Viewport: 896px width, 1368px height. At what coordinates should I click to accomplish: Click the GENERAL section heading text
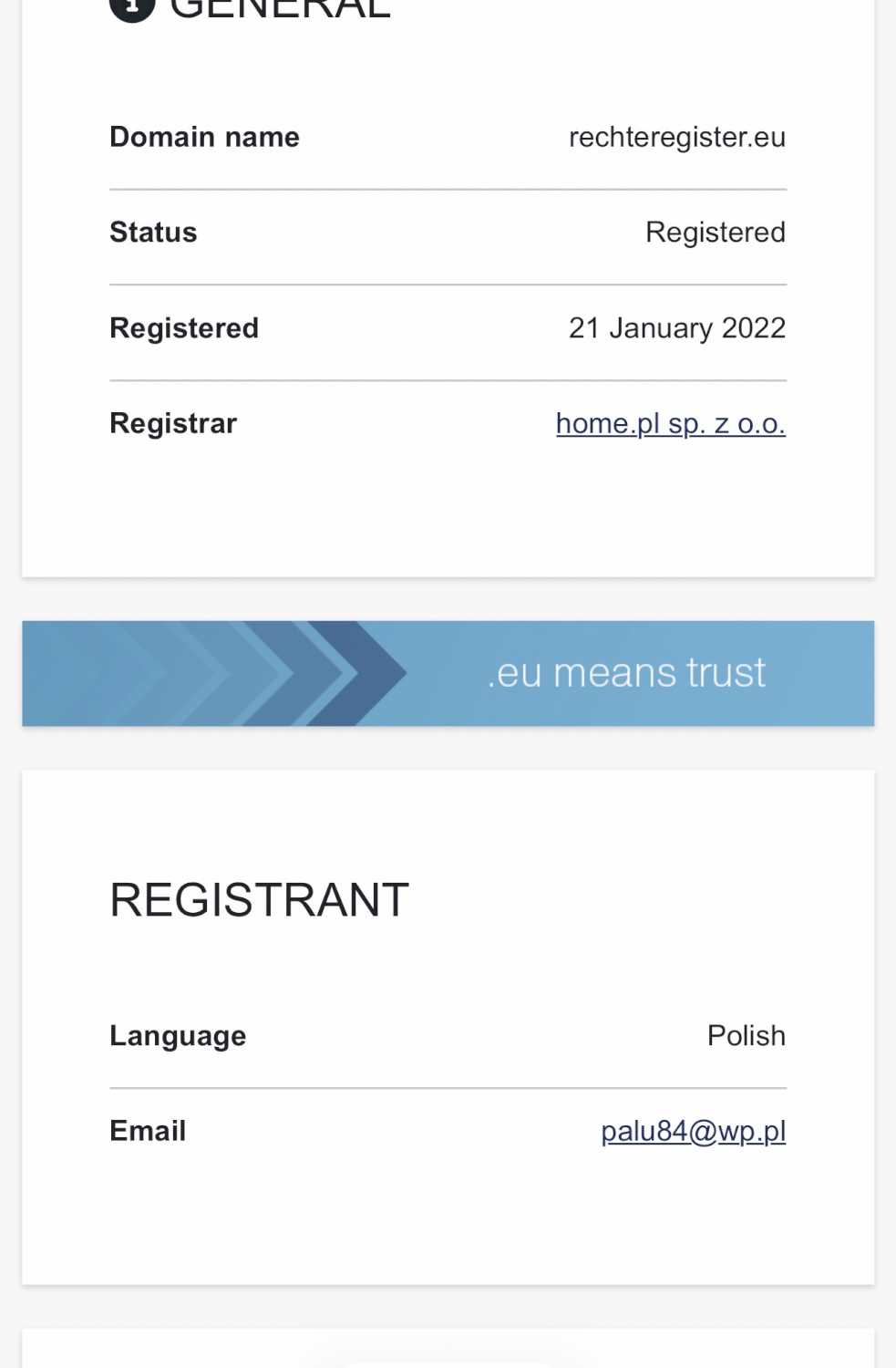click(x=280, y=9)
